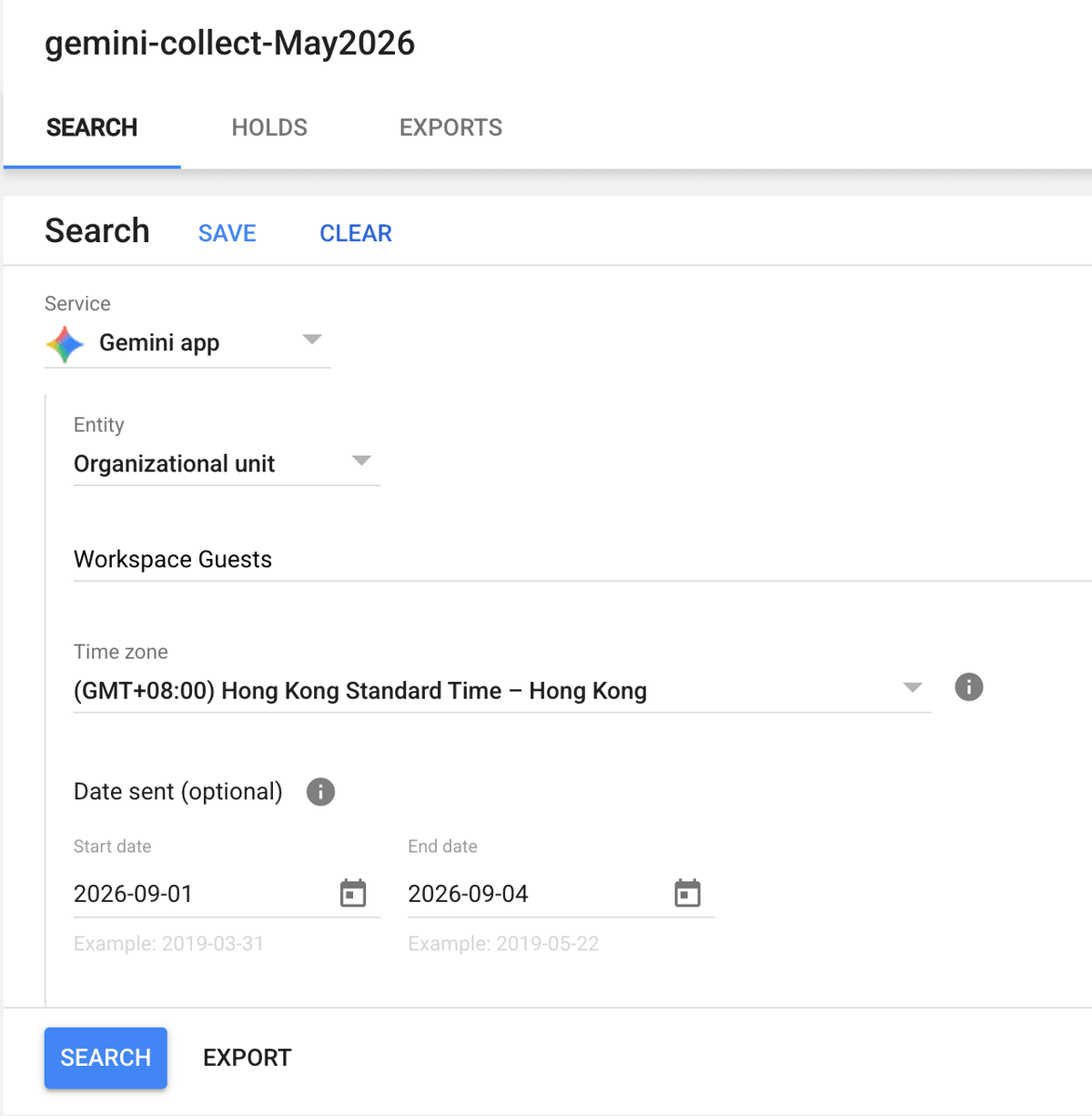
Task: Run the search with the blue SEARCH button
Action: [106, 1058]
